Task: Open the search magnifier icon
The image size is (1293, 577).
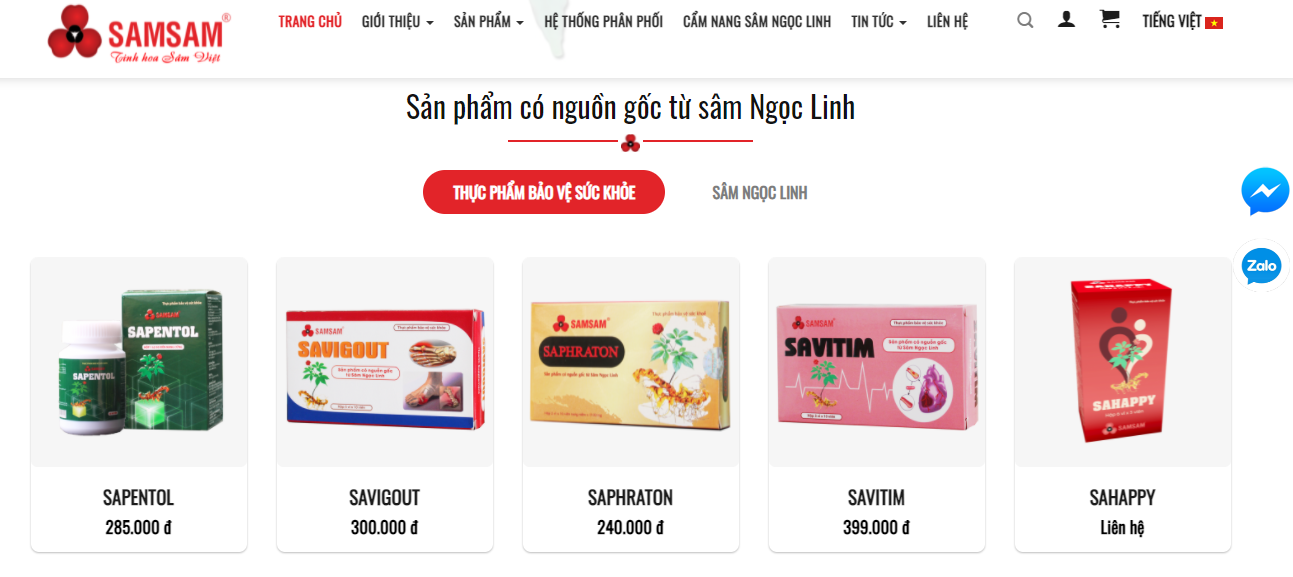Action: (x=1025, y=20)
